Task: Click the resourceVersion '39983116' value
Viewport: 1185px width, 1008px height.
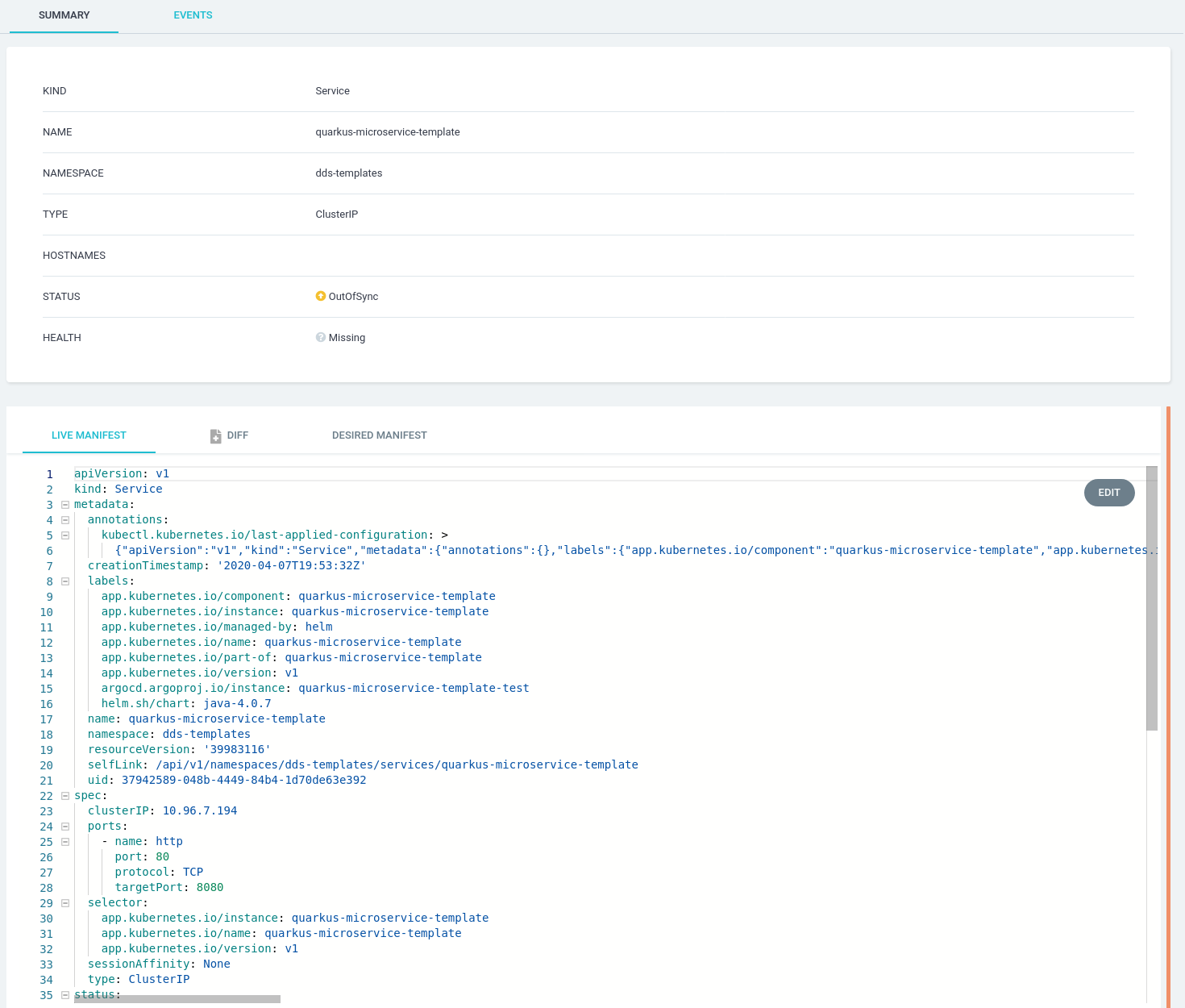Action: [x=237, y=750]
